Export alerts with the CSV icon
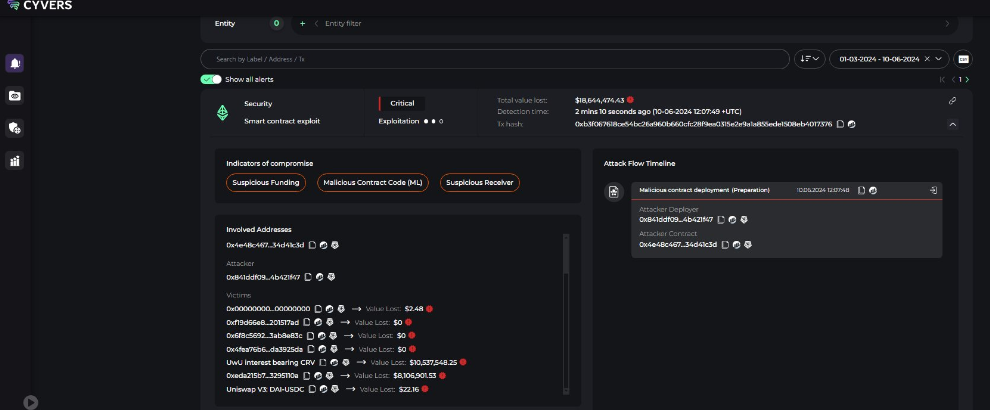The image size is (990, 410). 963,59
